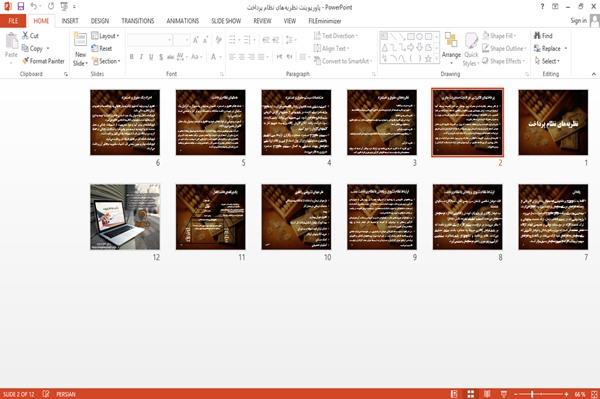600x399 pixels.
Task: Switch to Reading View in status bar
Action: [x=487, y=394]
